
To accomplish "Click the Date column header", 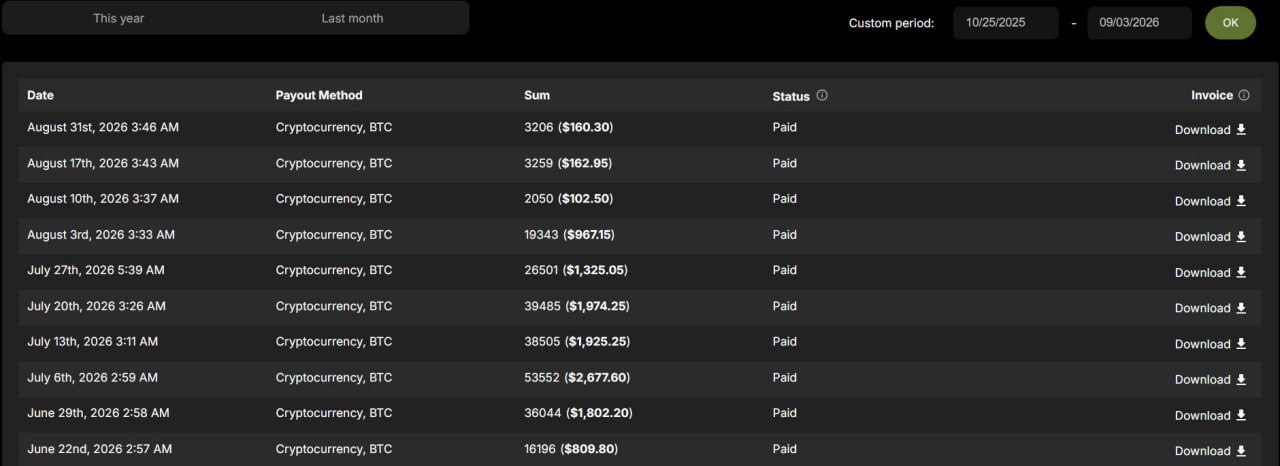I will tap(41, 95).
